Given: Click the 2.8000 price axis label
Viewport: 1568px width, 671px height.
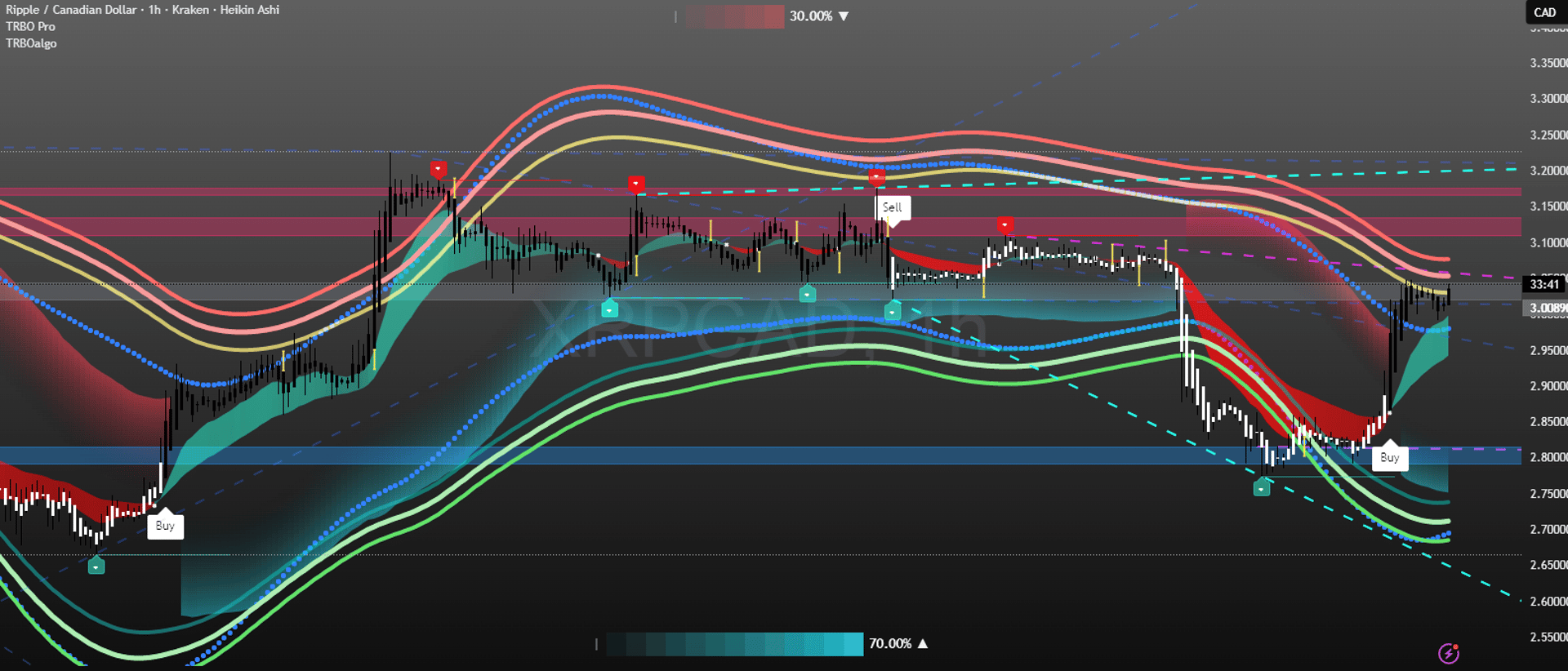Looking at the screenshot, I should 1548,458.
